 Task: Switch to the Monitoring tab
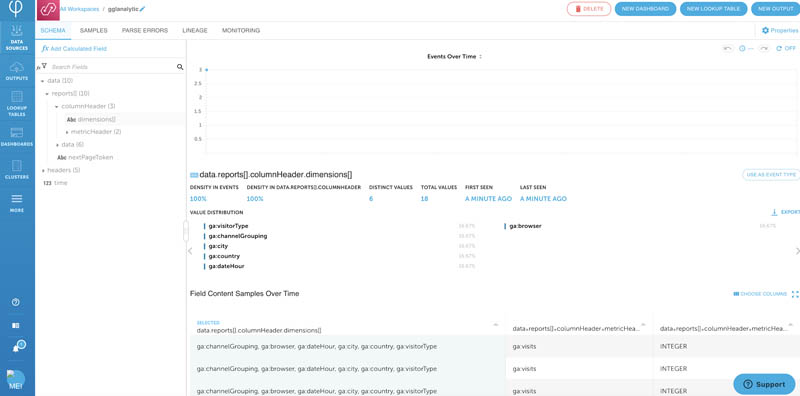click(x=241, y=31)
